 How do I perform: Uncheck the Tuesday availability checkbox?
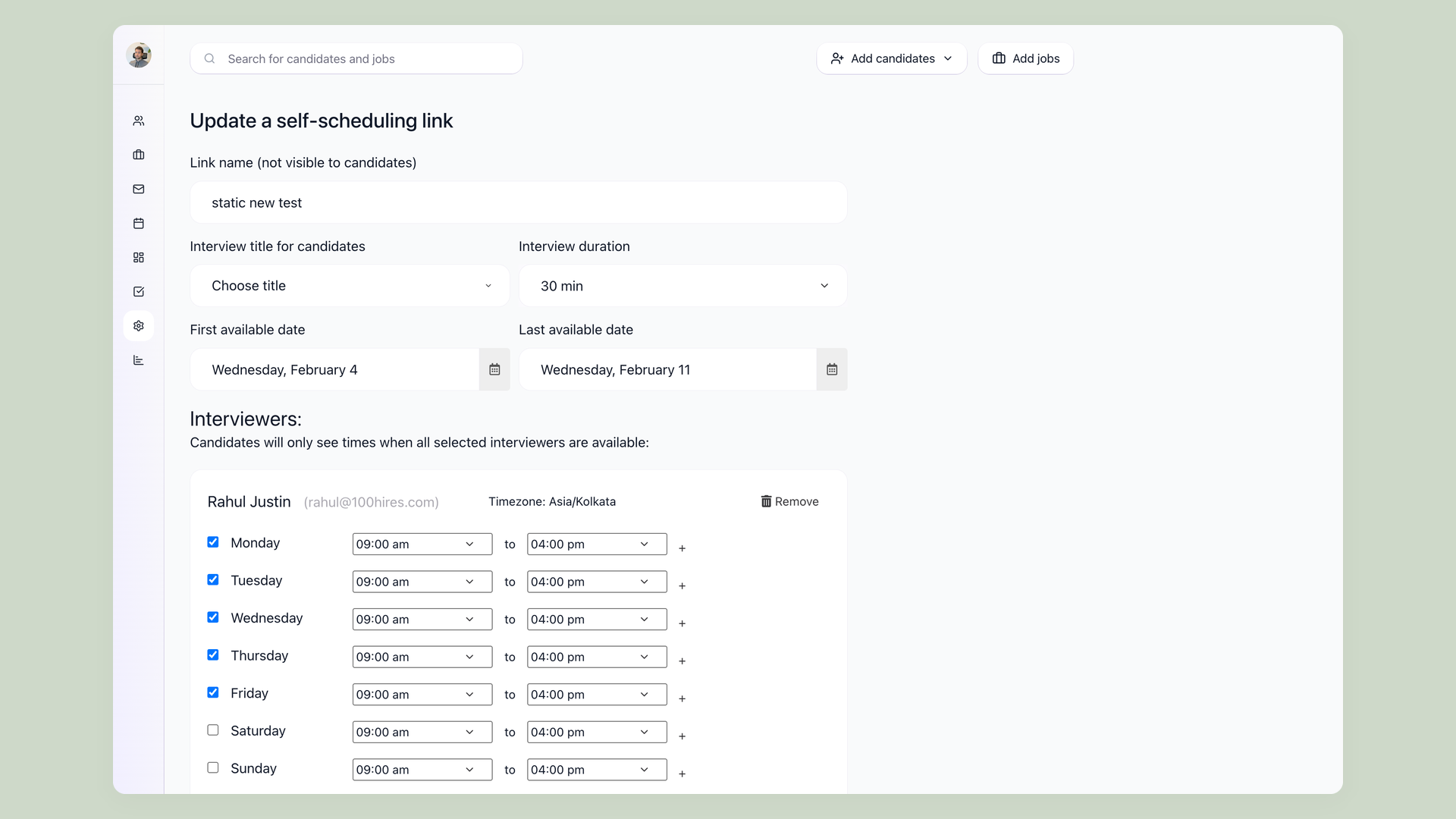(213, 579)
